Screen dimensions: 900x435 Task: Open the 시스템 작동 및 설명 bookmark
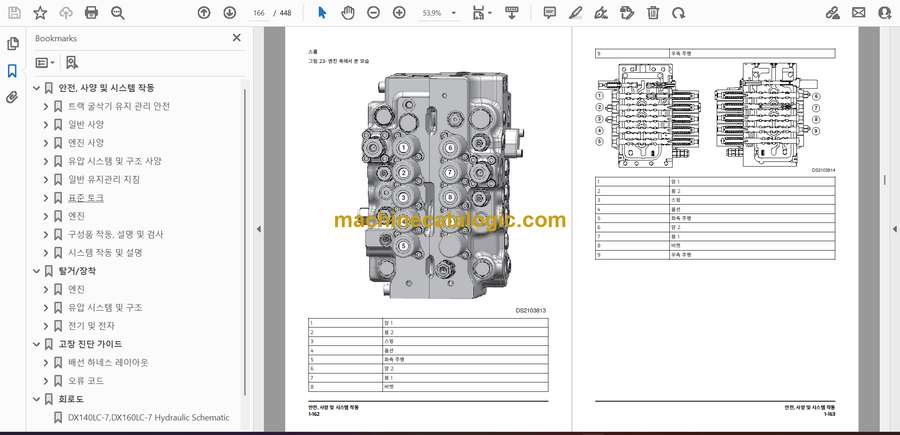[105, 253]
